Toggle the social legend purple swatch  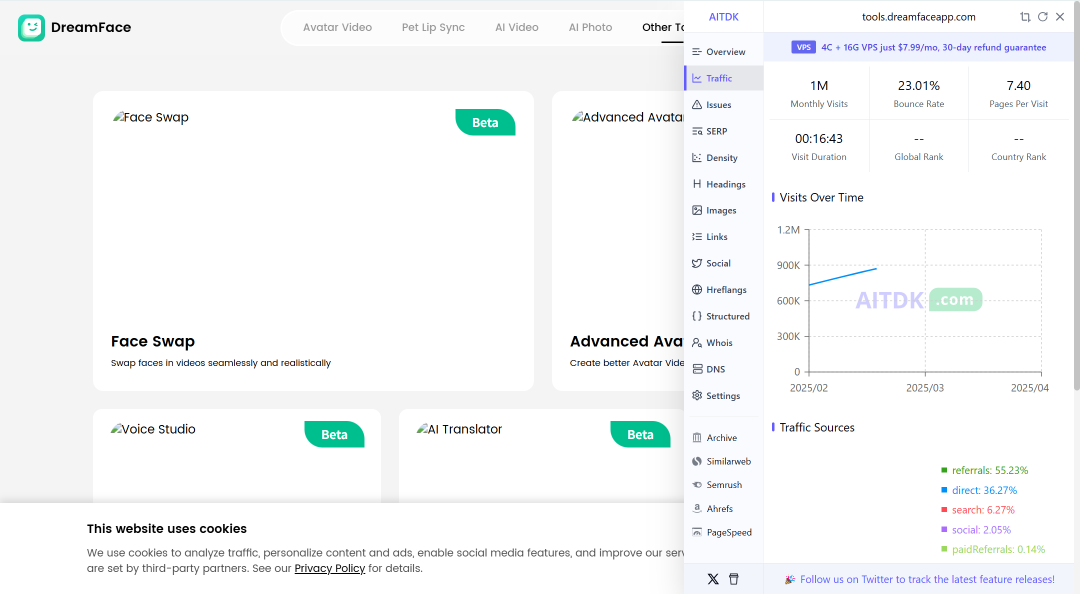click(944, 529)
